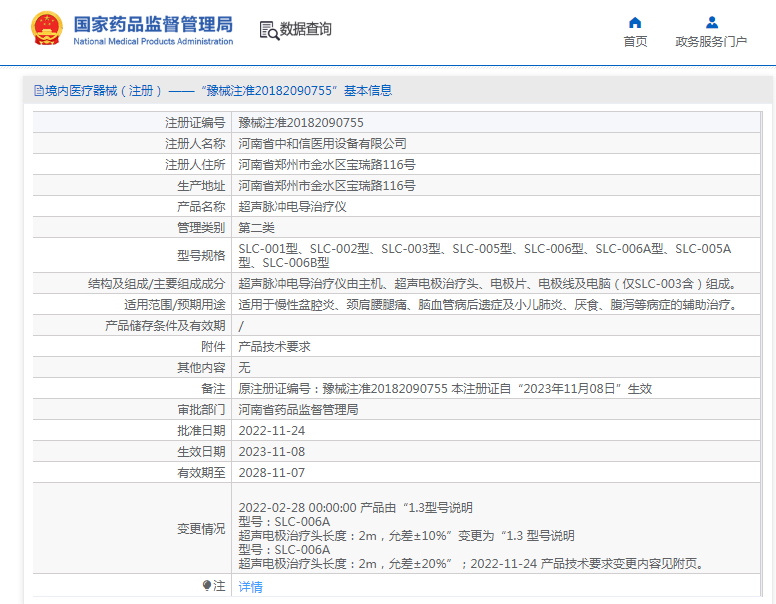Click product name 超声脉冲电导治疗仪
The image size is (776, 604).
(x=292, y=206)
